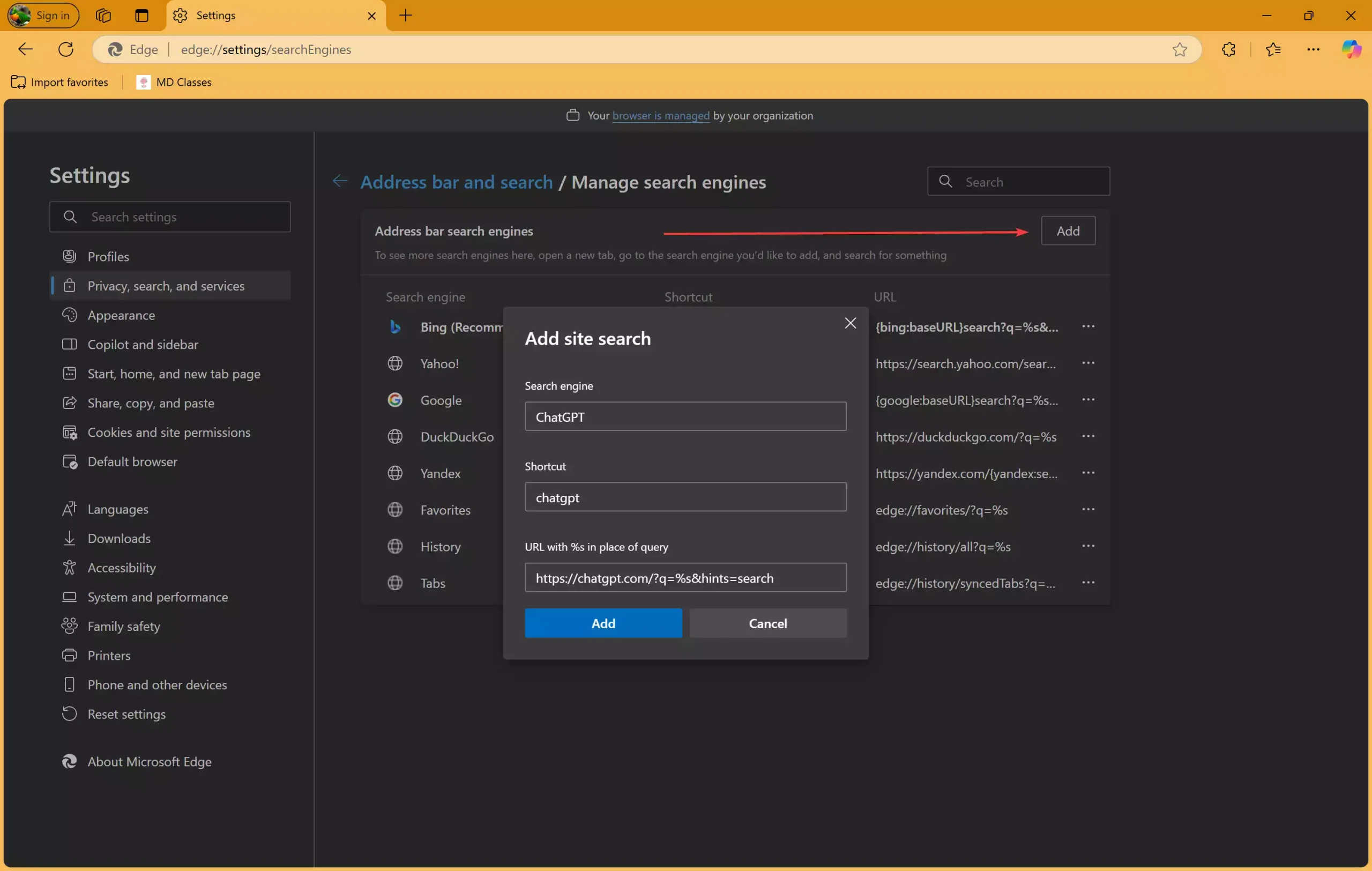The image size is (1372, 871).
Task: Click the edge://favorites/?q=%s URL text
Action: coord(941,510)
